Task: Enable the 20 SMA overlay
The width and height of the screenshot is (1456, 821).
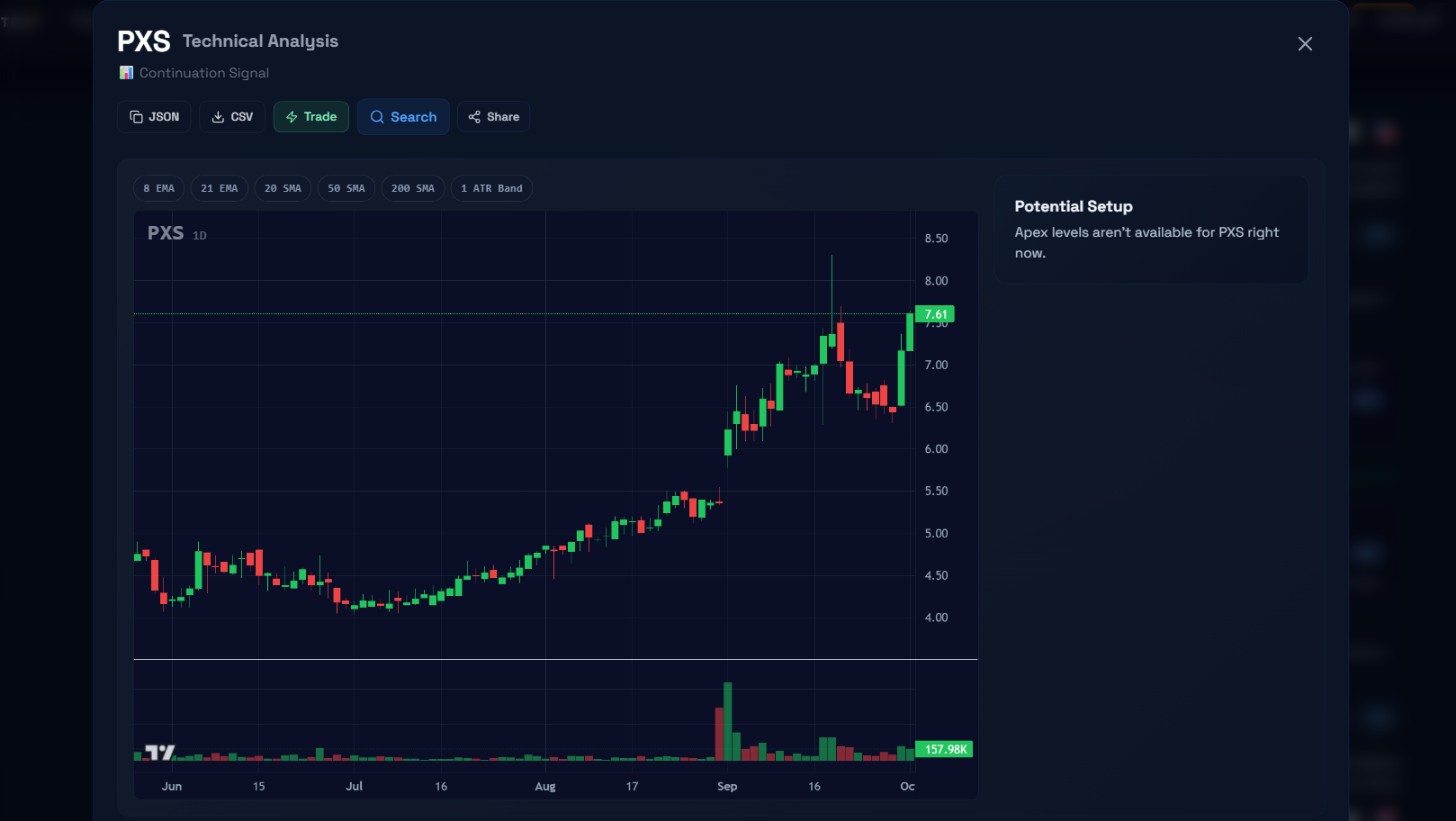Action: [x=283, y=188]
